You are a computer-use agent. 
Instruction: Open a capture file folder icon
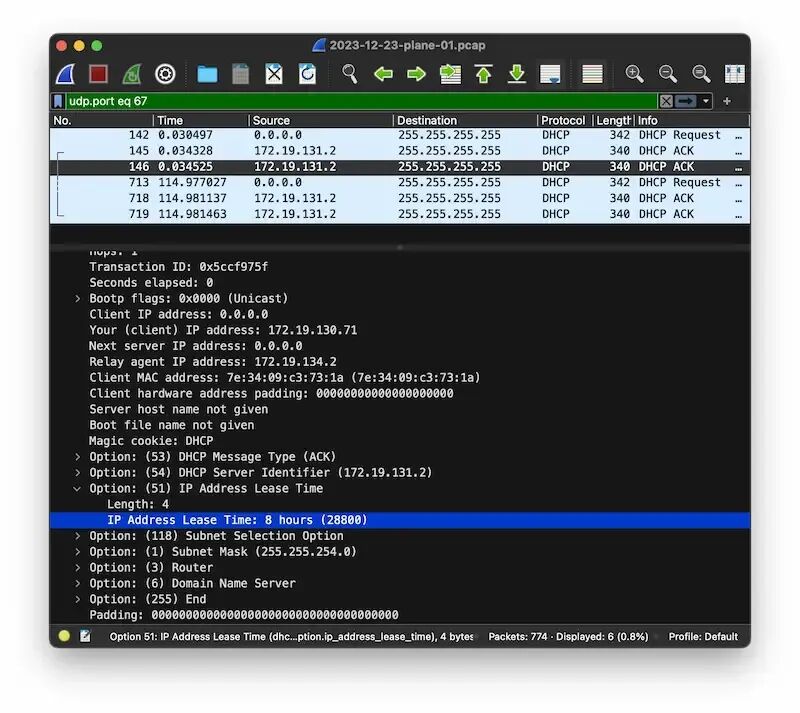207,75
